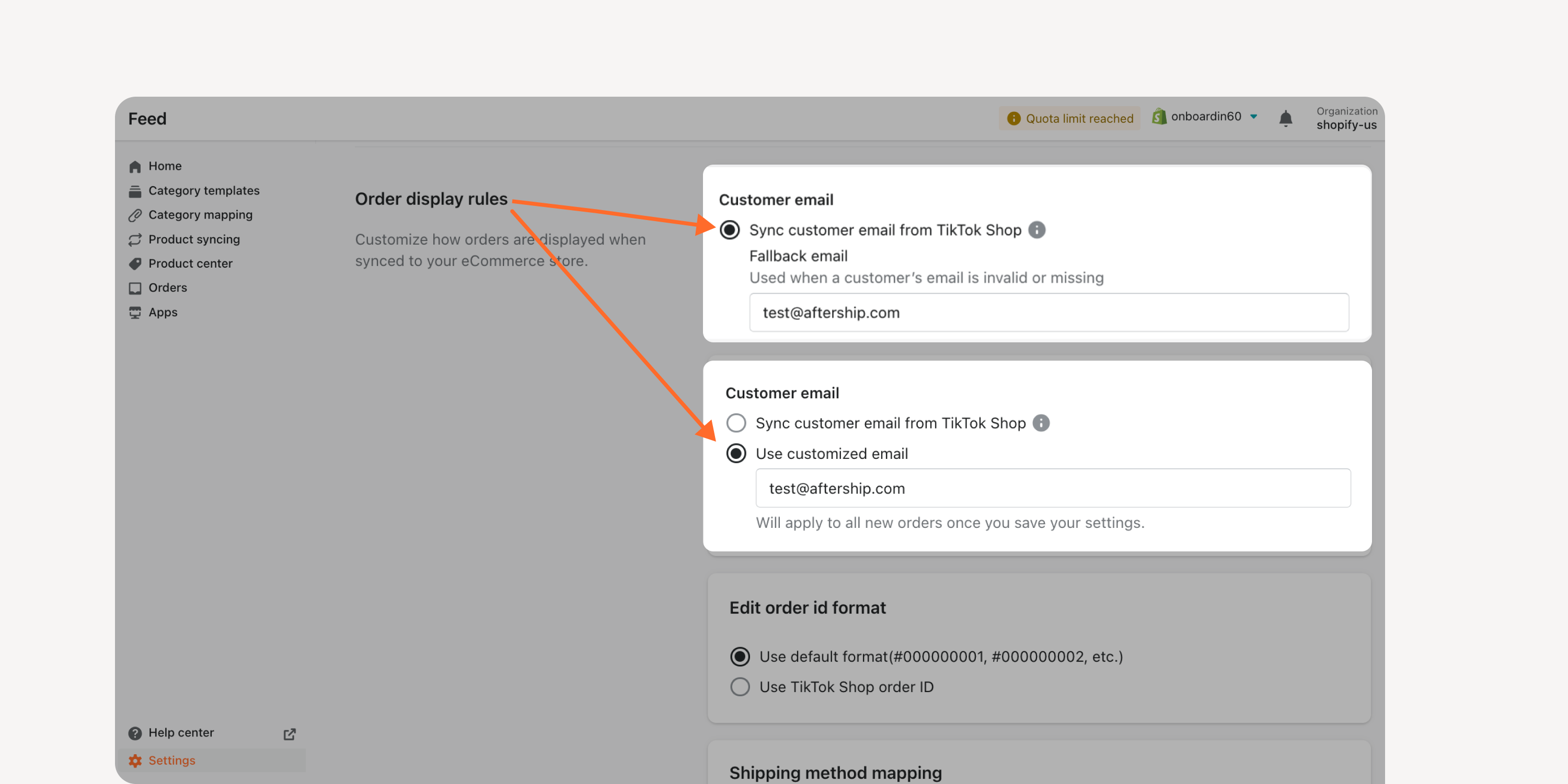Click the Apps storefront icon
1568x784 pixels.
135,313
